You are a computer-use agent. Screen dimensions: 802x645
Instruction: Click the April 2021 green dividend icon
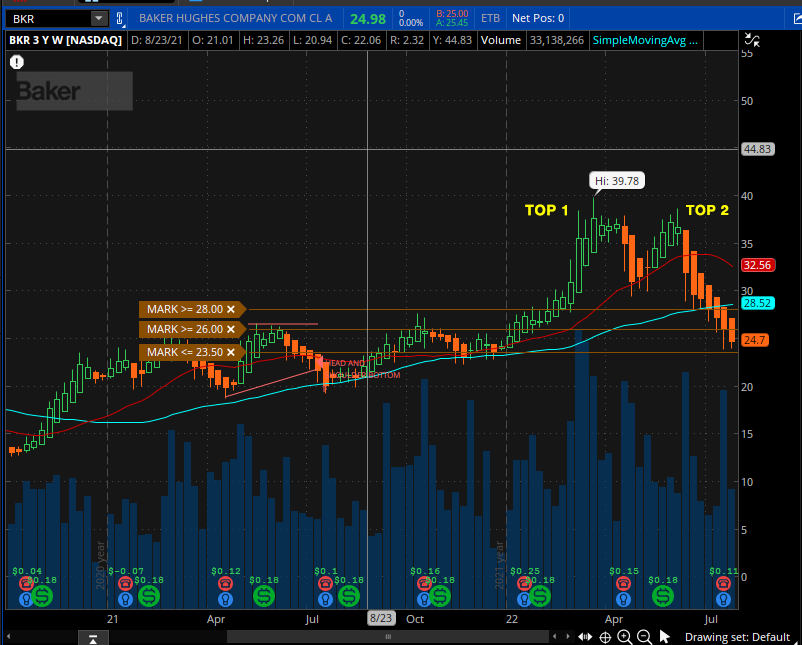(x=662, y=595)
